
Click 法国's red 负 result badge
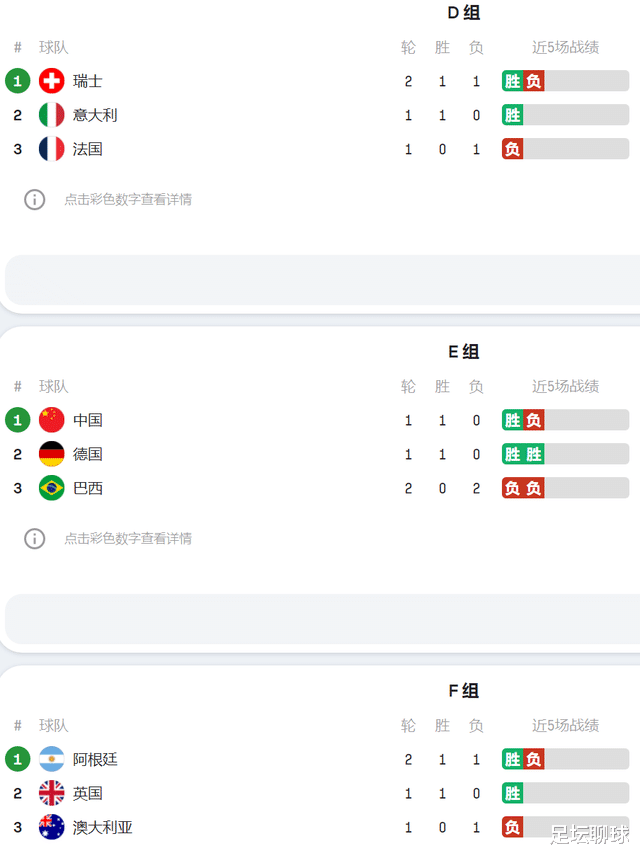pyautogui.click(x=513, y=149)
